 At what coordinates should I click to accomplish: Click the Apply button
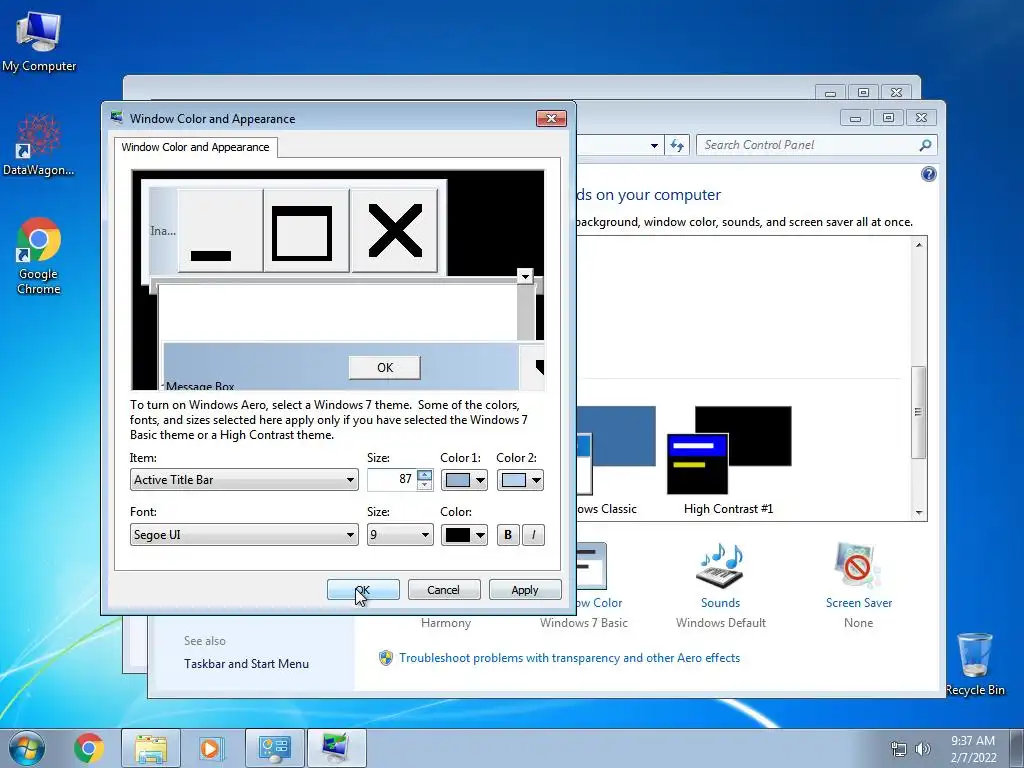524,590
